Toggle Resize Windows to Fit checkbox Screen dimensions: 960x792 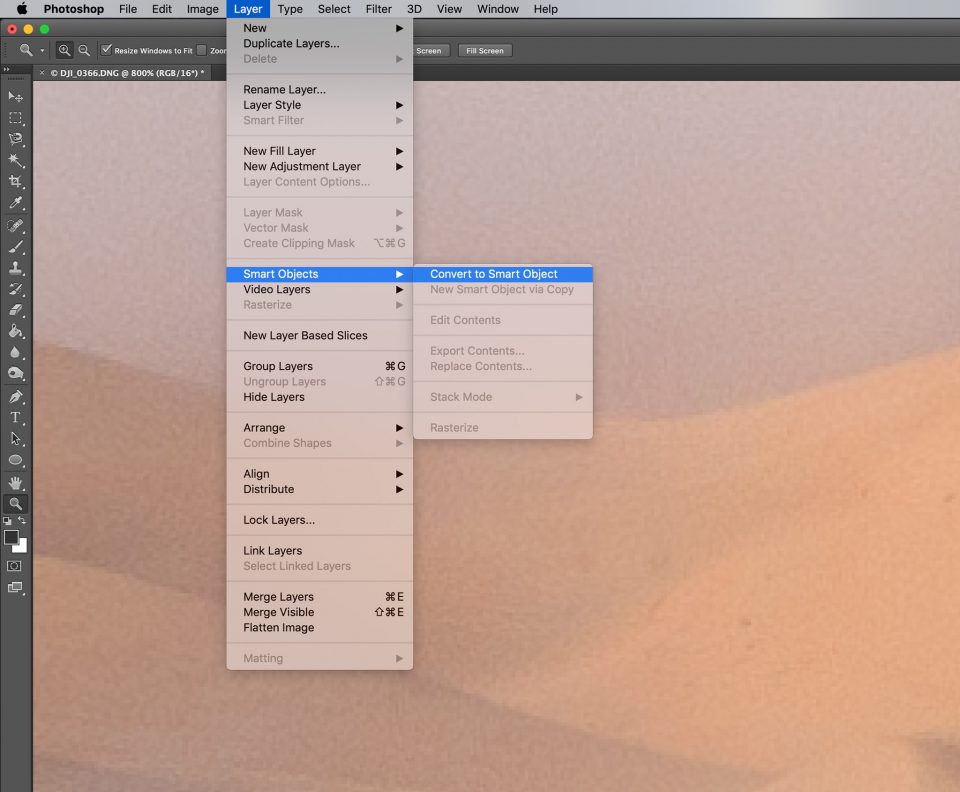(x=107, y=50)
